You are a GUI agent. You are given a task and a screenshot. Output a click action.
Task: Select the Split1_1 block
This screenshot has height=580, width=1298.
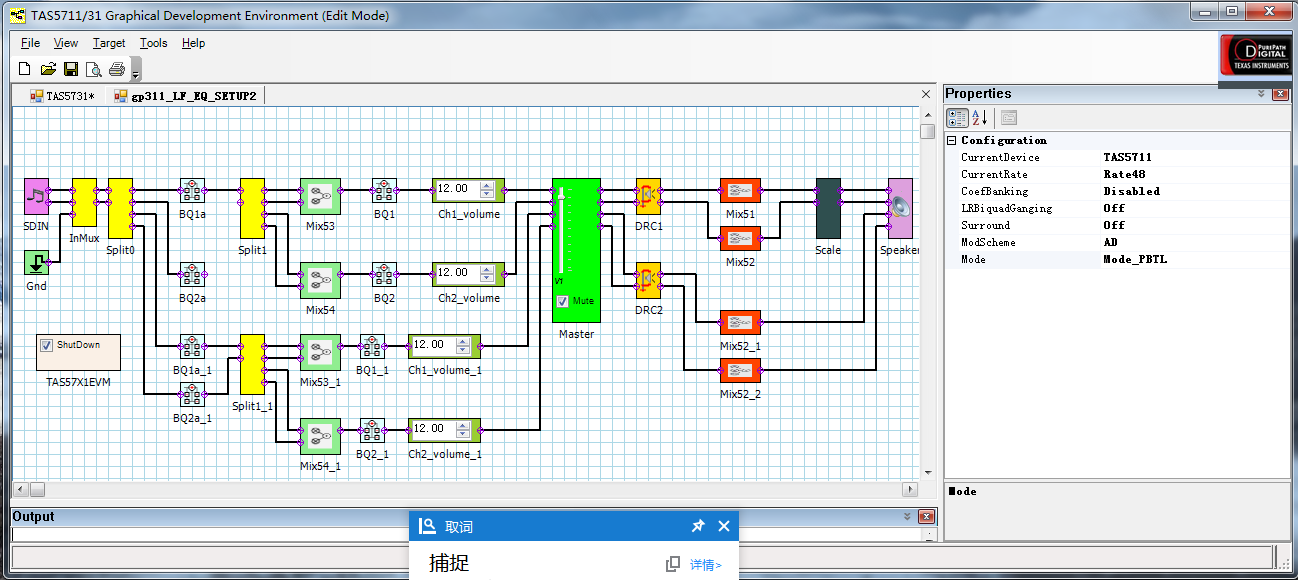(252, 365)
